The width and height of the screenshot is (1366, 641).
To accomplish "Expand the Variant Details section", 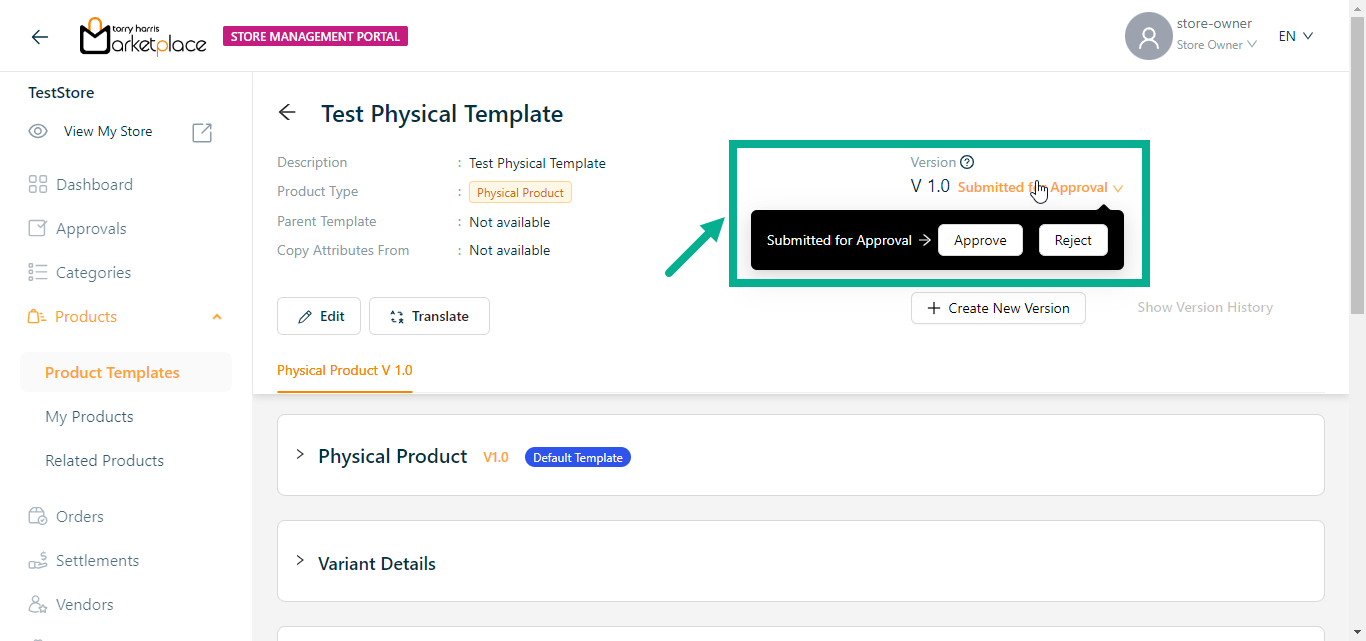I will click(300, 561).
